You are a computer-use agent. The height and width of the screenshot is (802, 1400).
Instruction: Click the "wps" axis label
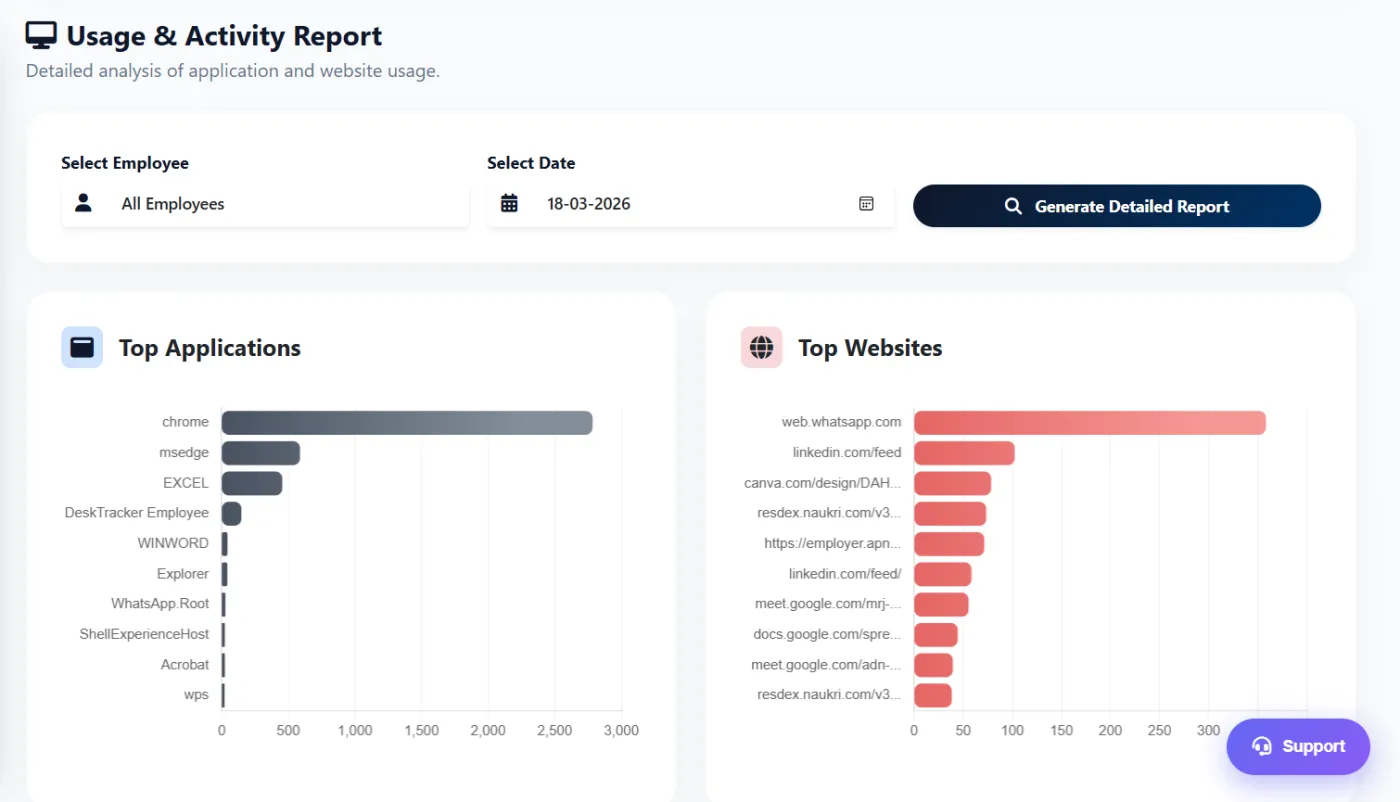196,695
